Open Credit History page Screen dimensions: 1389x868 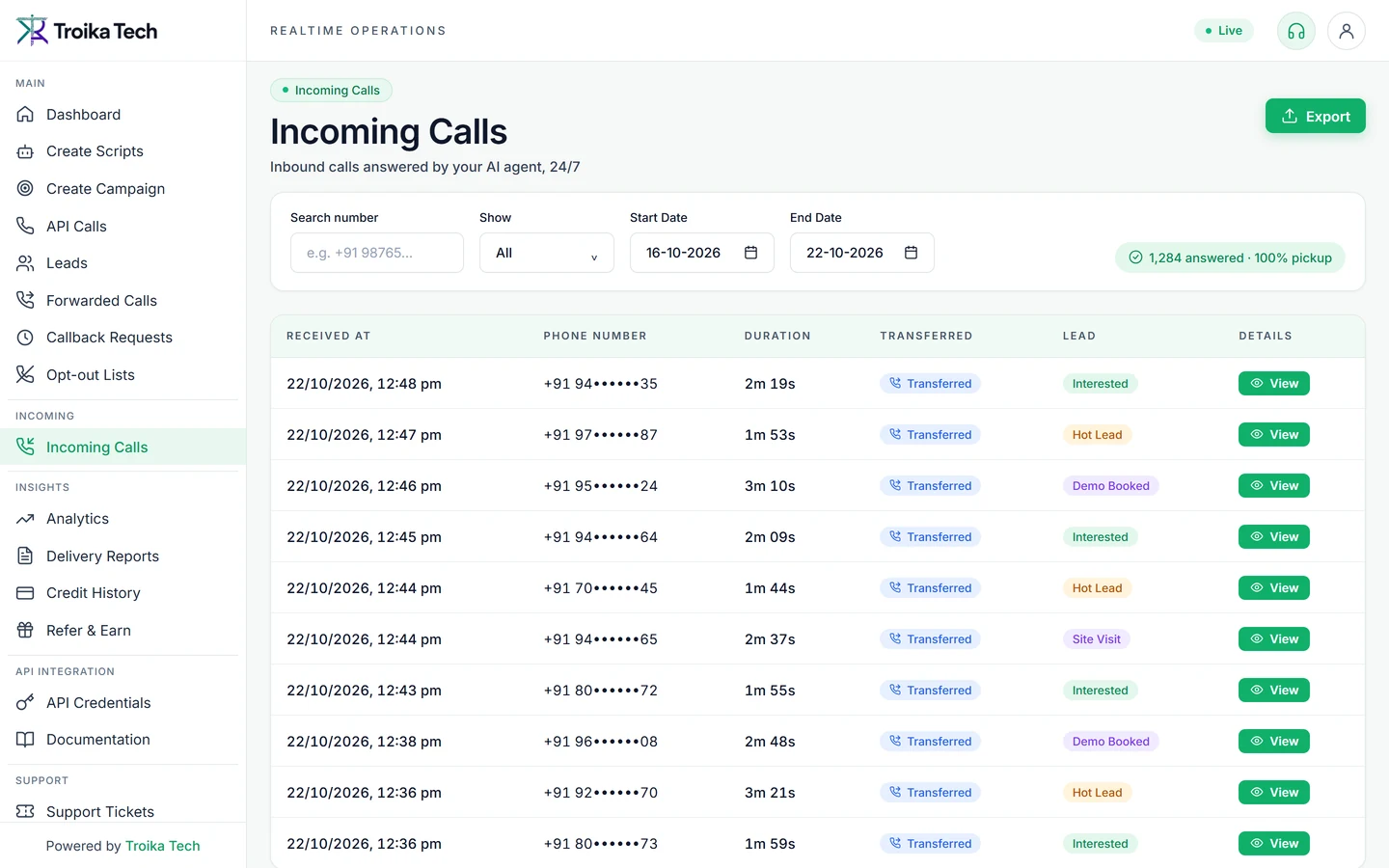click(x=123, y=593)
